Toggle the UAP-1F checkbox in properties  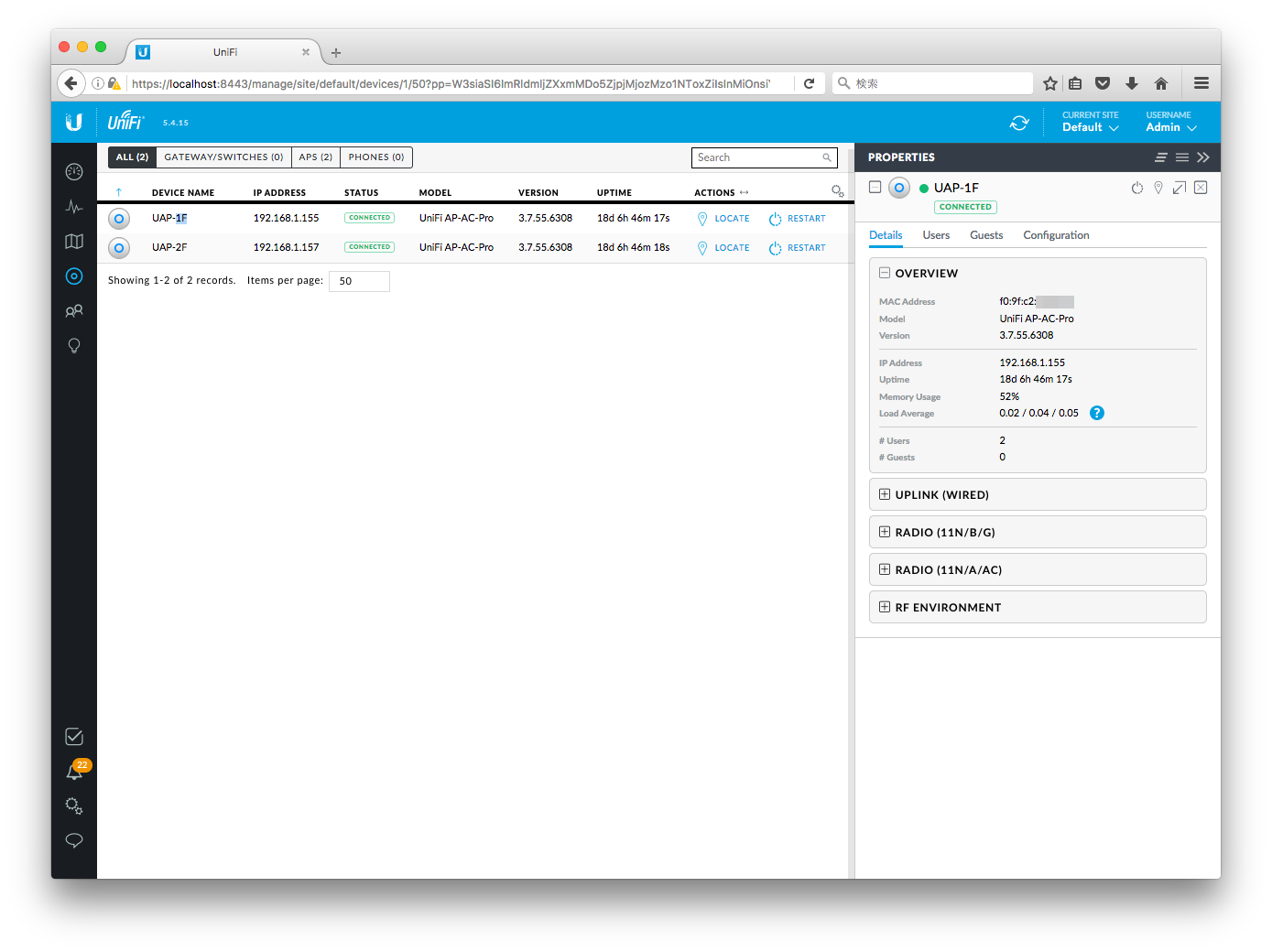click(875, 187)
